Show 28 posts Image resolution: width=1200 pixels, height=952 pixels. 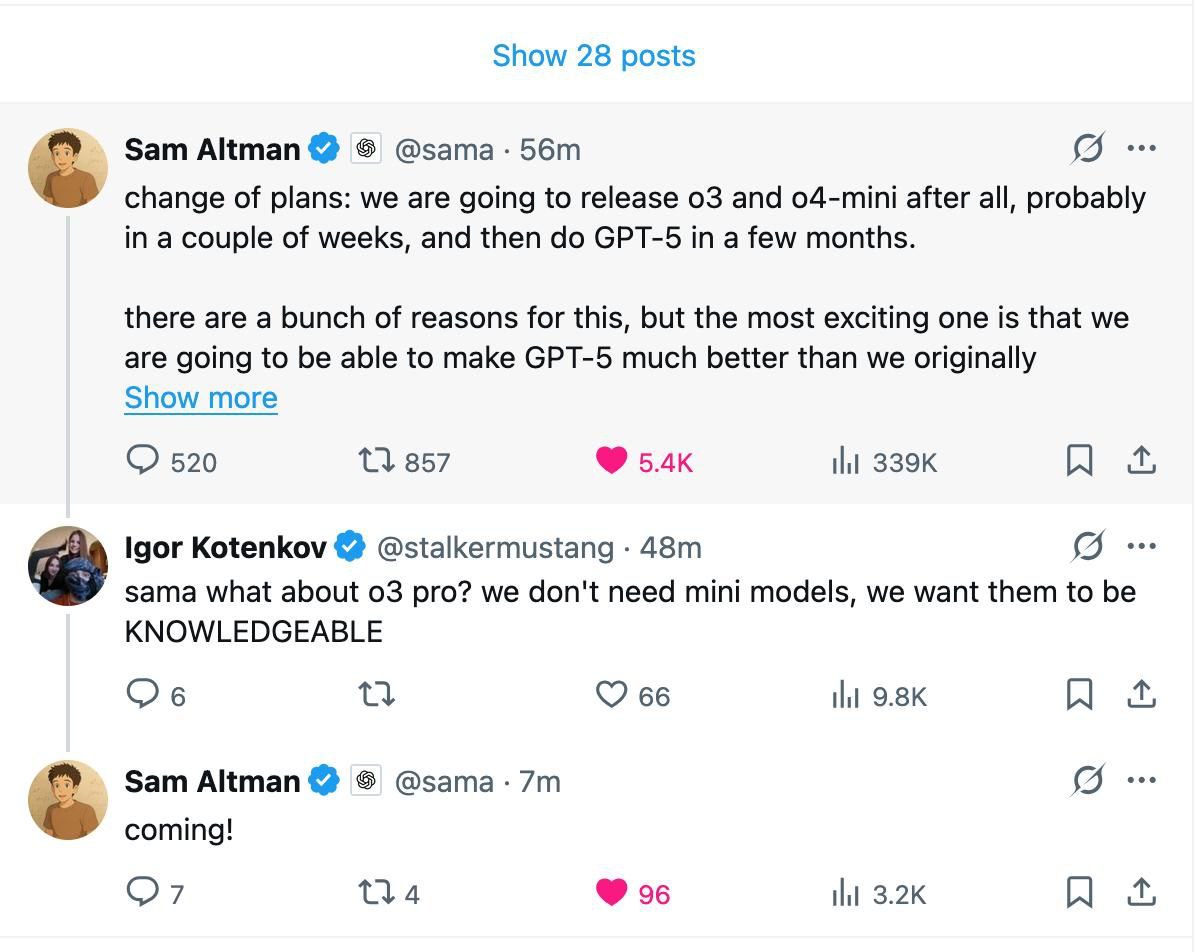(594, 56)
